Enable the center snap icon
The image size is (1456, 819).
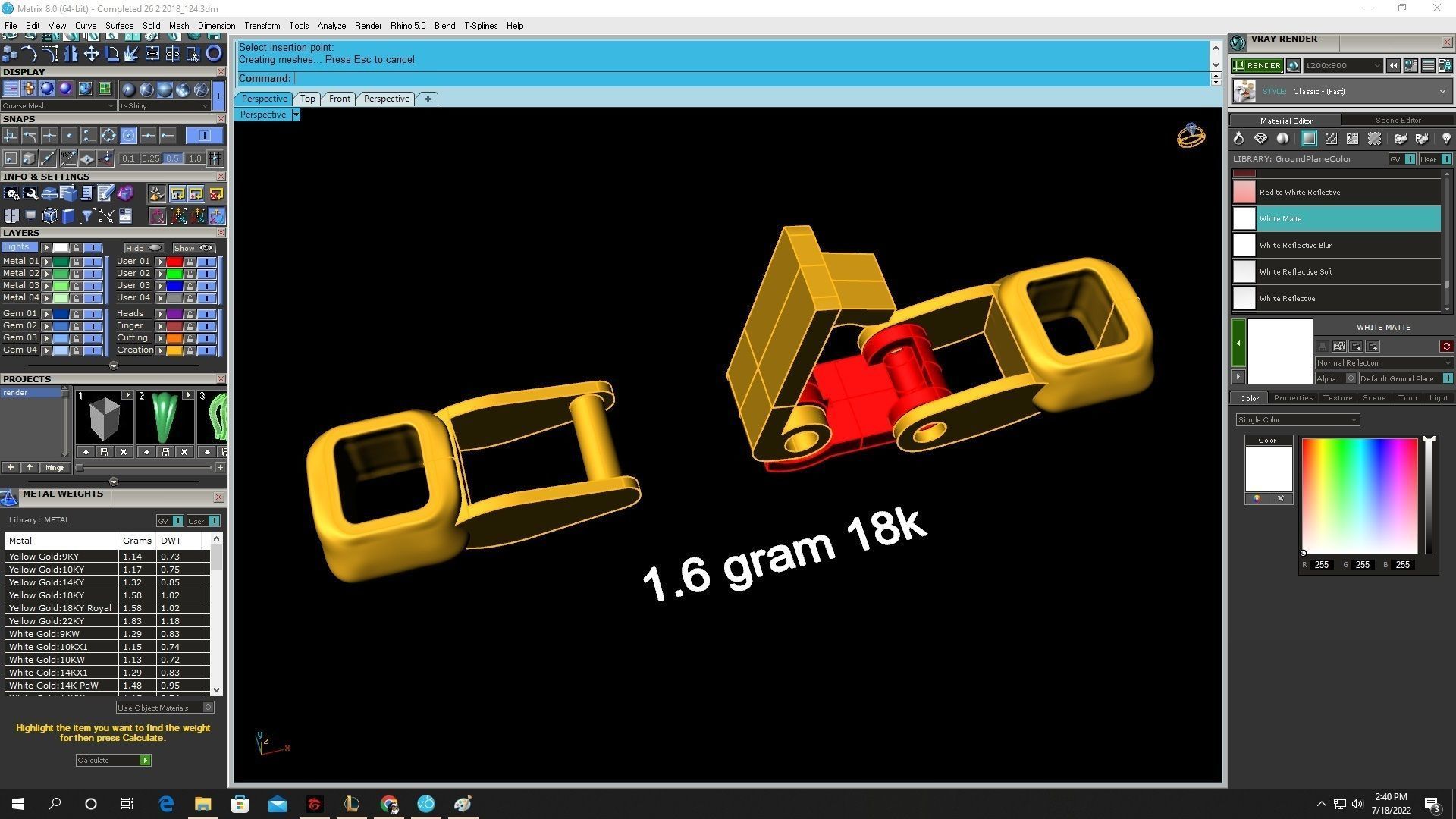point(128,136)
